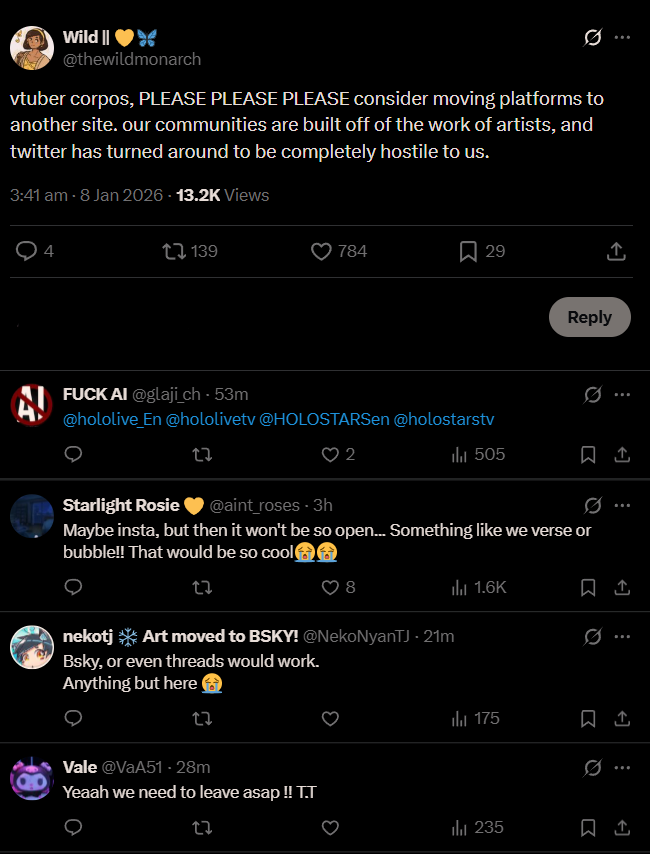View analytics on Starlight Rosie's reply
The width and height of the screenshot is (650, 854).
[461, 587]
